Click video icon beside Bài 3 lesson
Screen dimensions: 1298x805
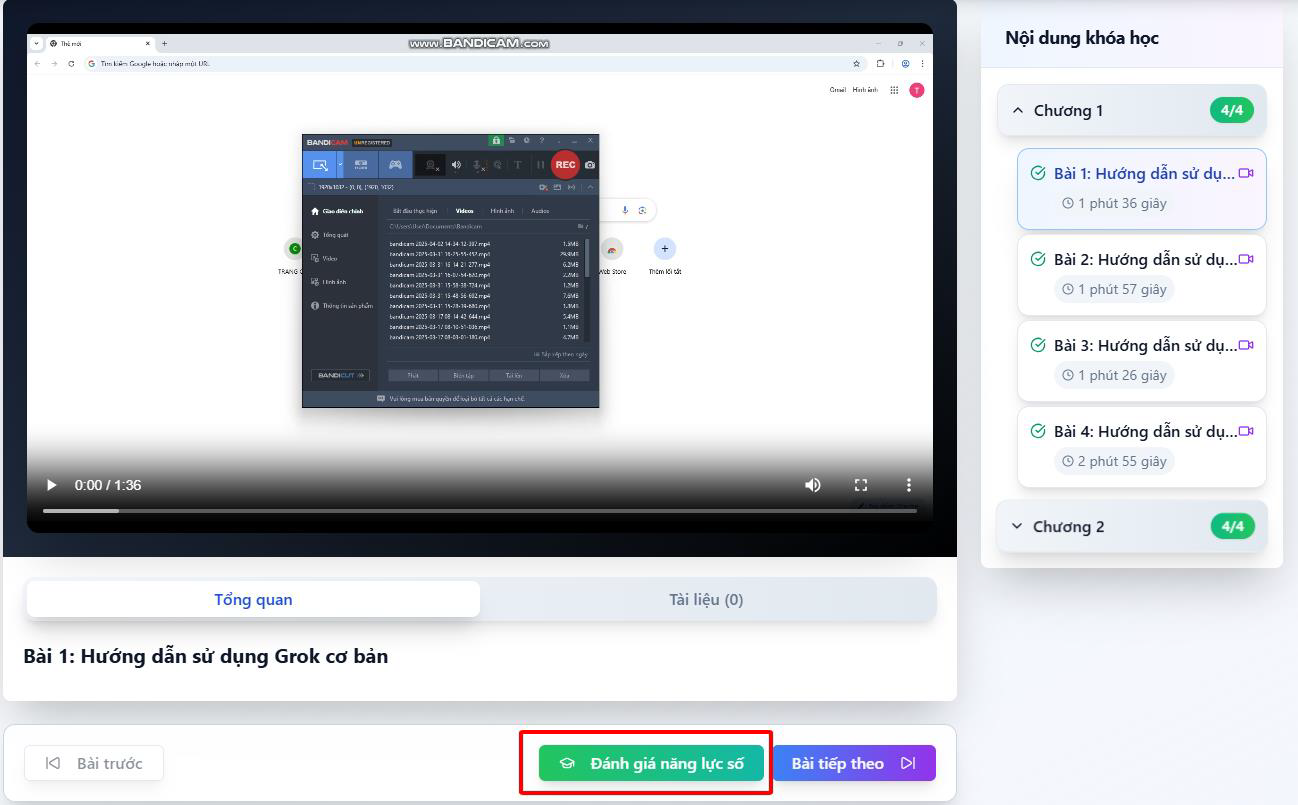1246,345
